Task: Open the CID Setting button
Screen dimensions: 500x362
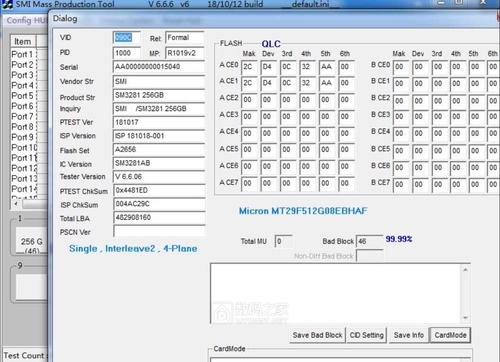Action: point(366,335)
